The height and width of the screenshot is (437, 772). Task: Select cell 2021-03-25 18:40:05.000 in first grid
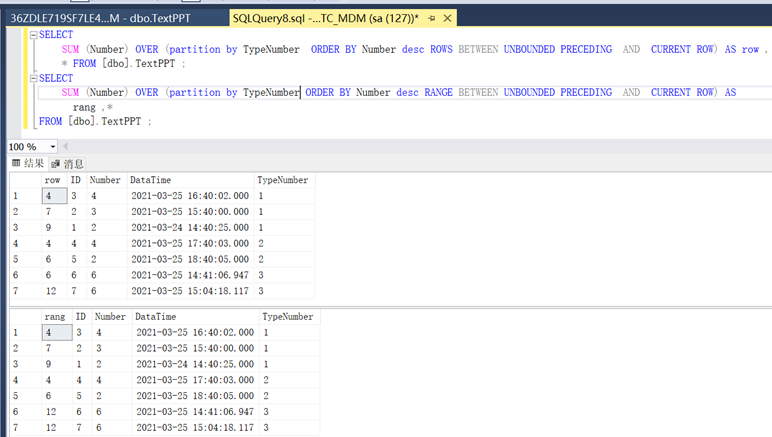[x=190, y=259]
